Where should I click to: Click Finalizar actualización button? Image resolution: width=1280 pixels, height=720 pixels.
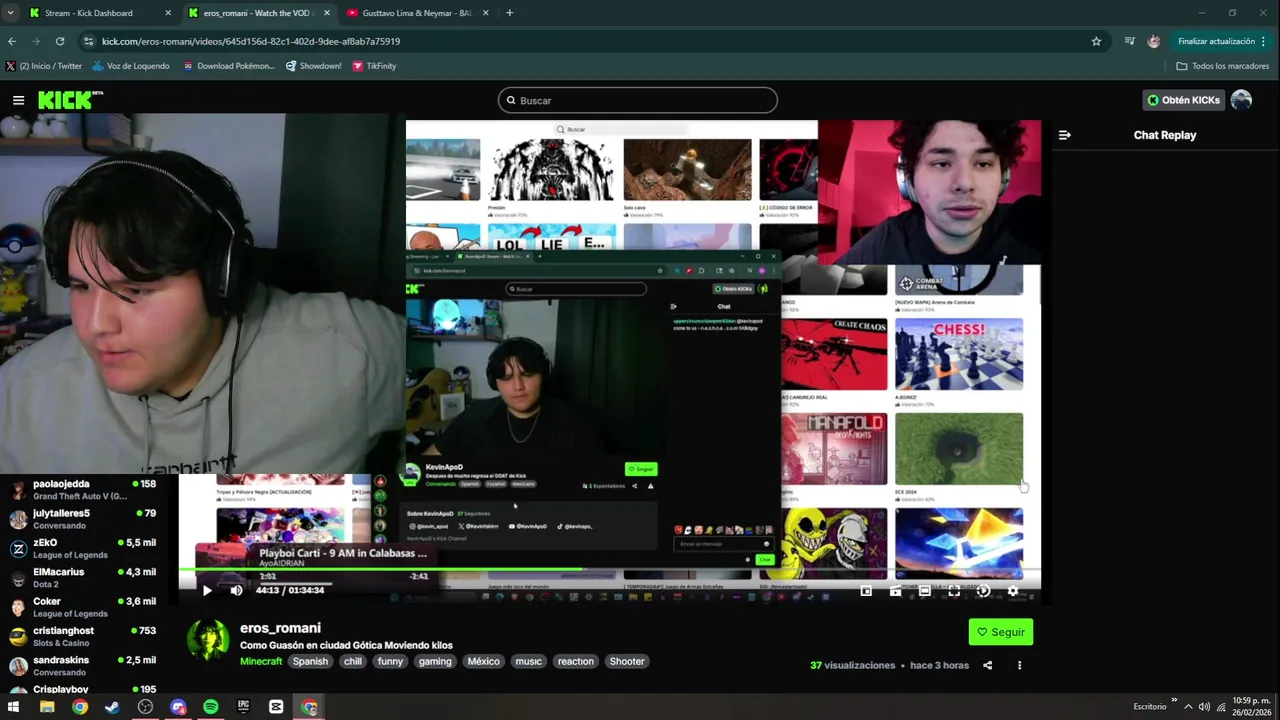[x=1222, y=41]
